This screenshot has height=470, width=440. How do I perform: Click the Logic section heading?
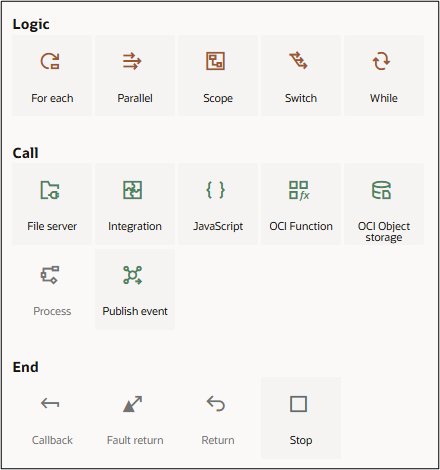(31, 25)
